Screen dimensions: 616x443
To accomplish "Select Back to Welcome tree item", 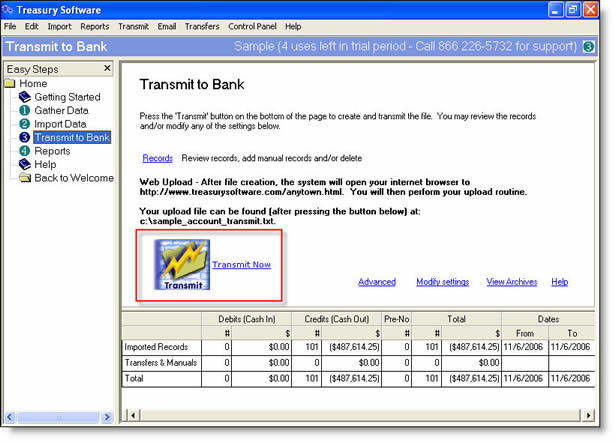I will (74, 178).
